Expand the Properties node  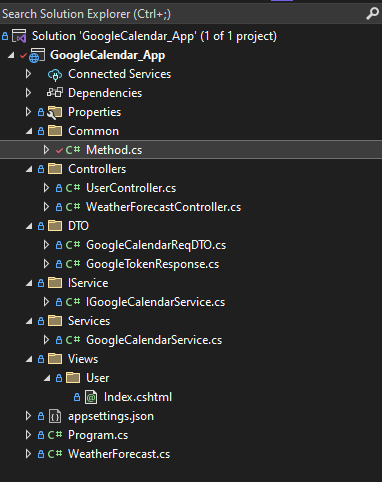29,112
